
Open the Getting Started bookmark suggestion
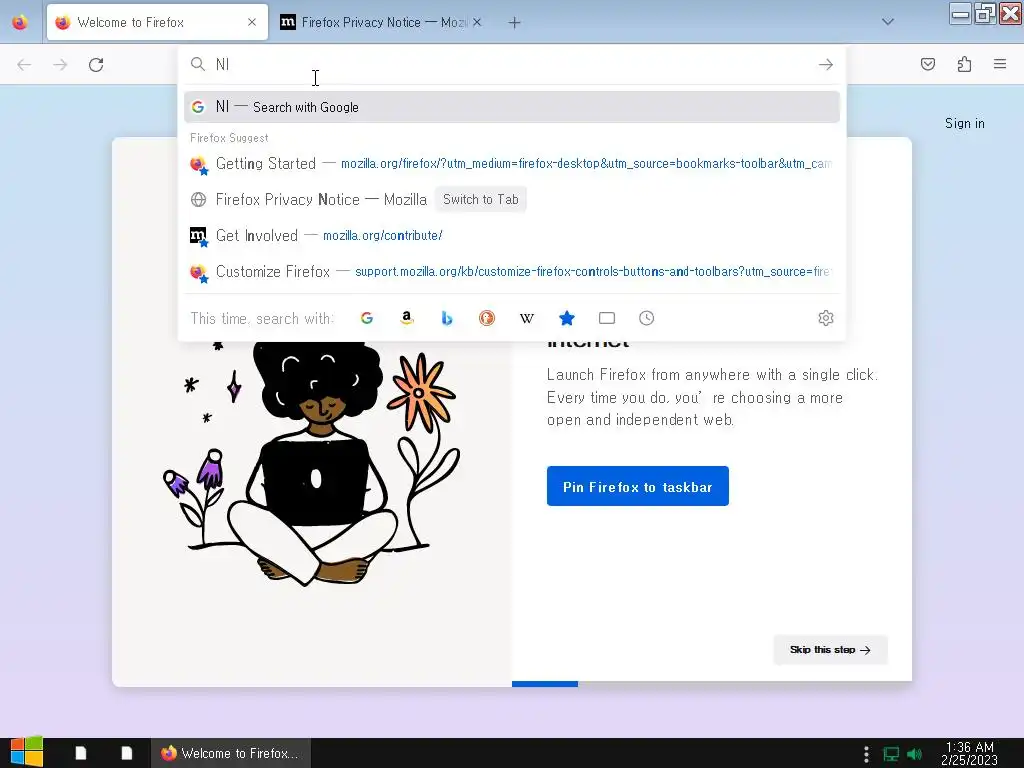[512, 163]
